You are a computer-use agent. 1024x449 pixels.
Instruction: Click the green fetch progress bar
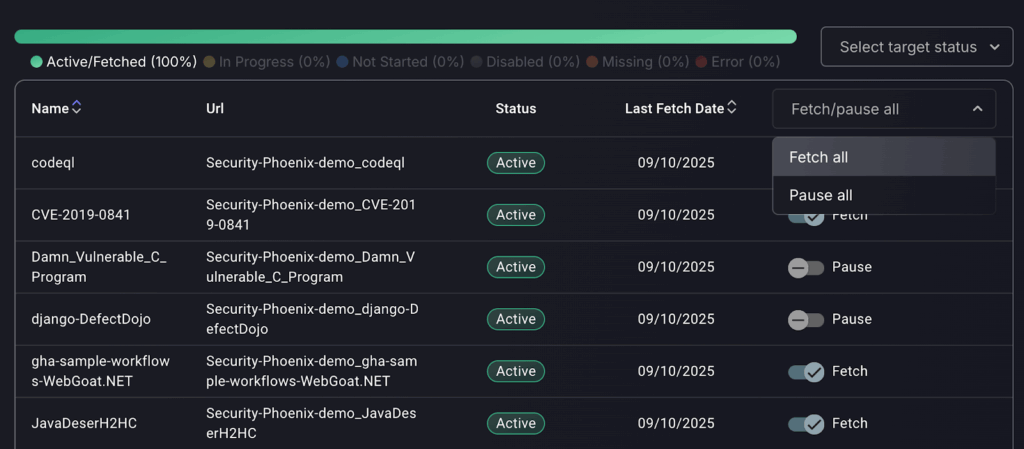405,37
